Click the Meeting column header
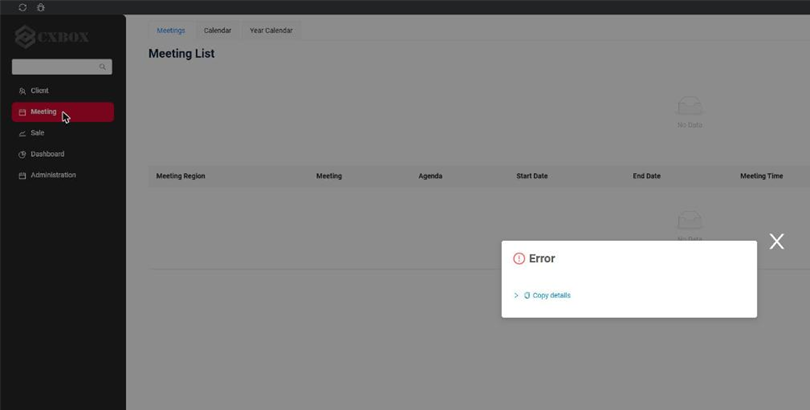810x410 pixels. (x=329, y=176)
